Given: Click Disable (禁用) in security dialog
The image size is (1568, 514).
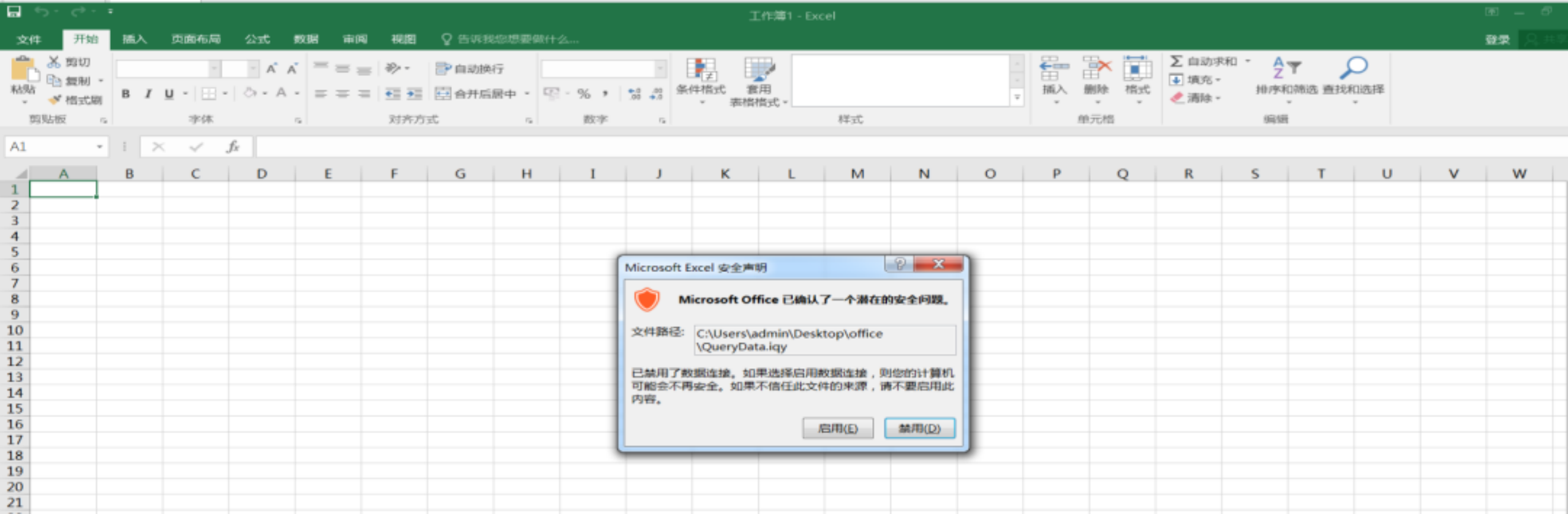Looking at the screenshot, I should click(919, 428).
